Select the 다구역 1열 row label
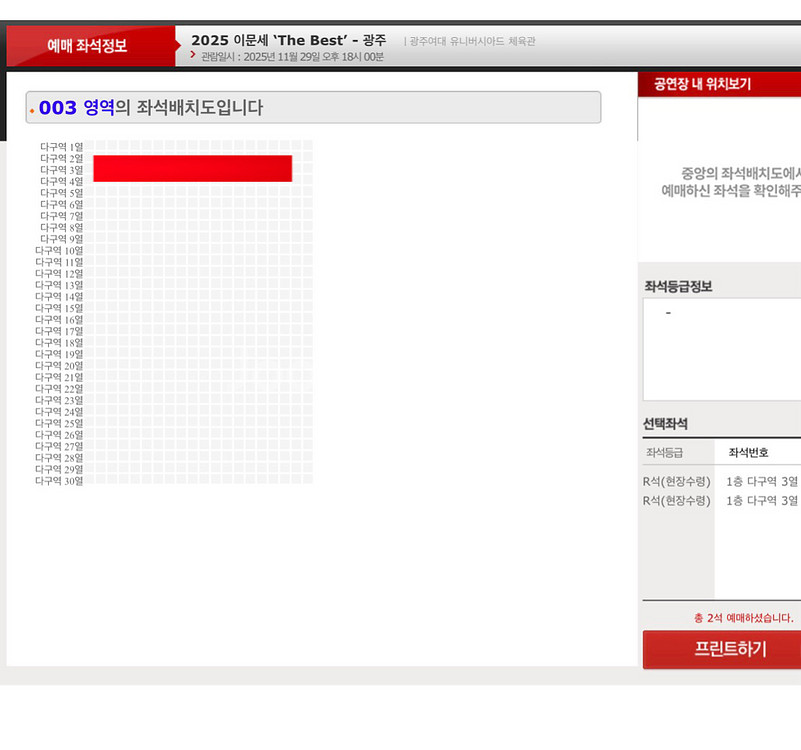Viewport: 801px width, 750px height. (62, 147)
